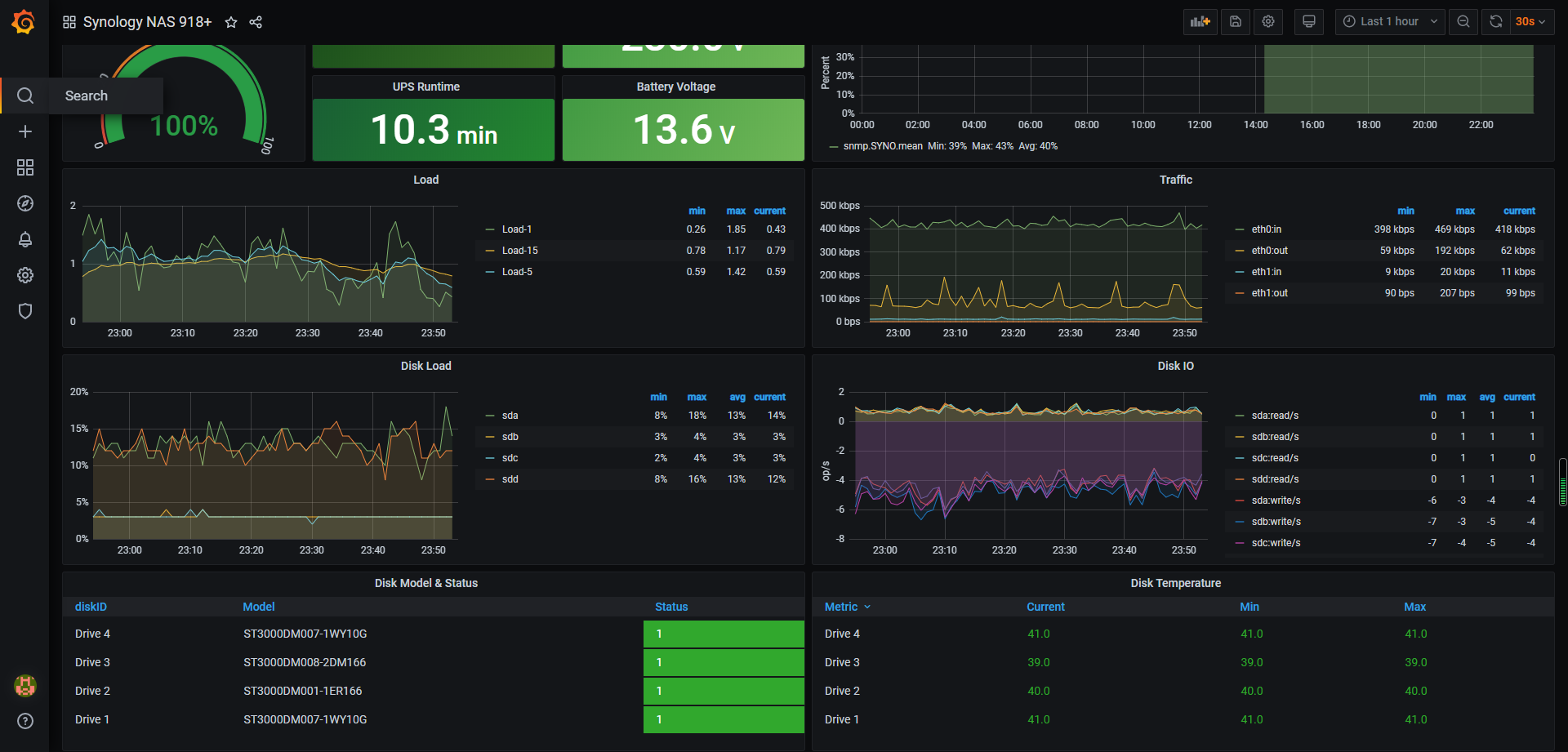The width and height of the screenshot is (1568, 752).
Task: Save the dashboard with floppy icon
Action: [x=1236, y=22]
